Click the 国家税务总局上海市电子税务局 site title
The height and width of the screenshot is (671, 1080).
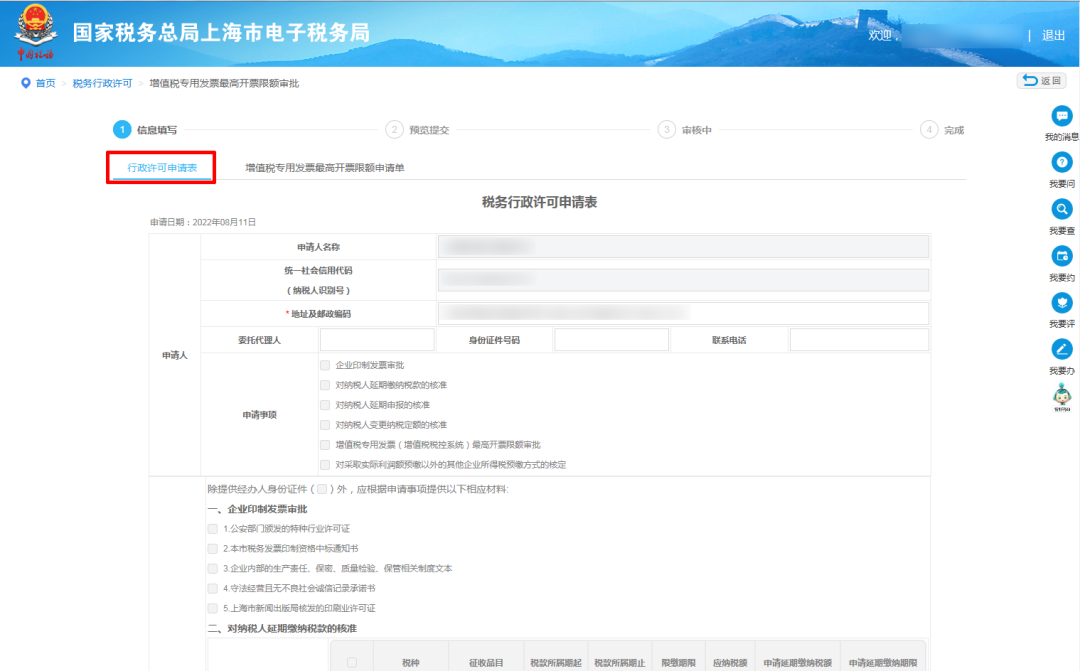tap(221, 32)
